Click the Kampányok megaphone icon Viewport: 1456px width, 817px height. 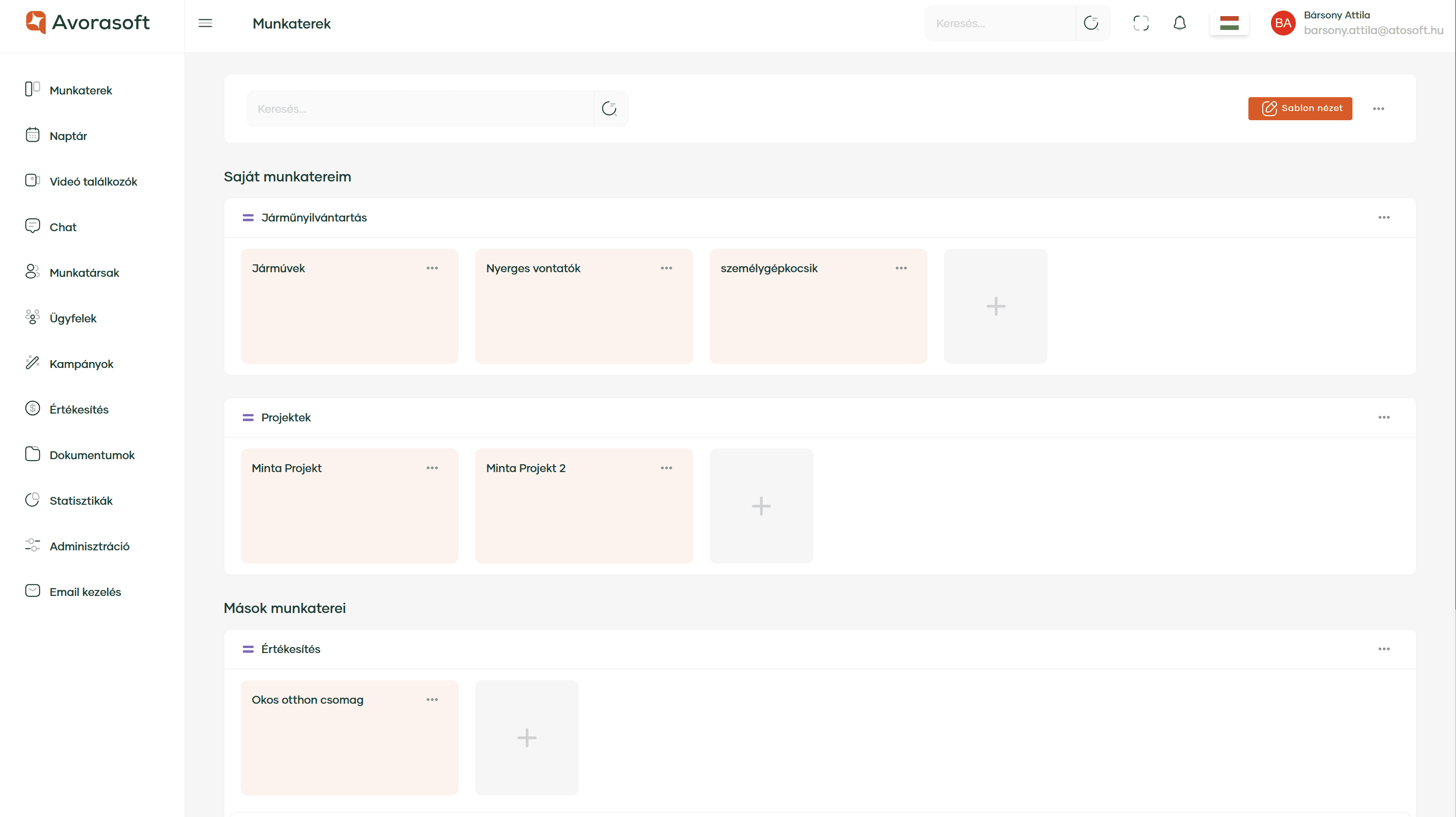coord(32,363)
